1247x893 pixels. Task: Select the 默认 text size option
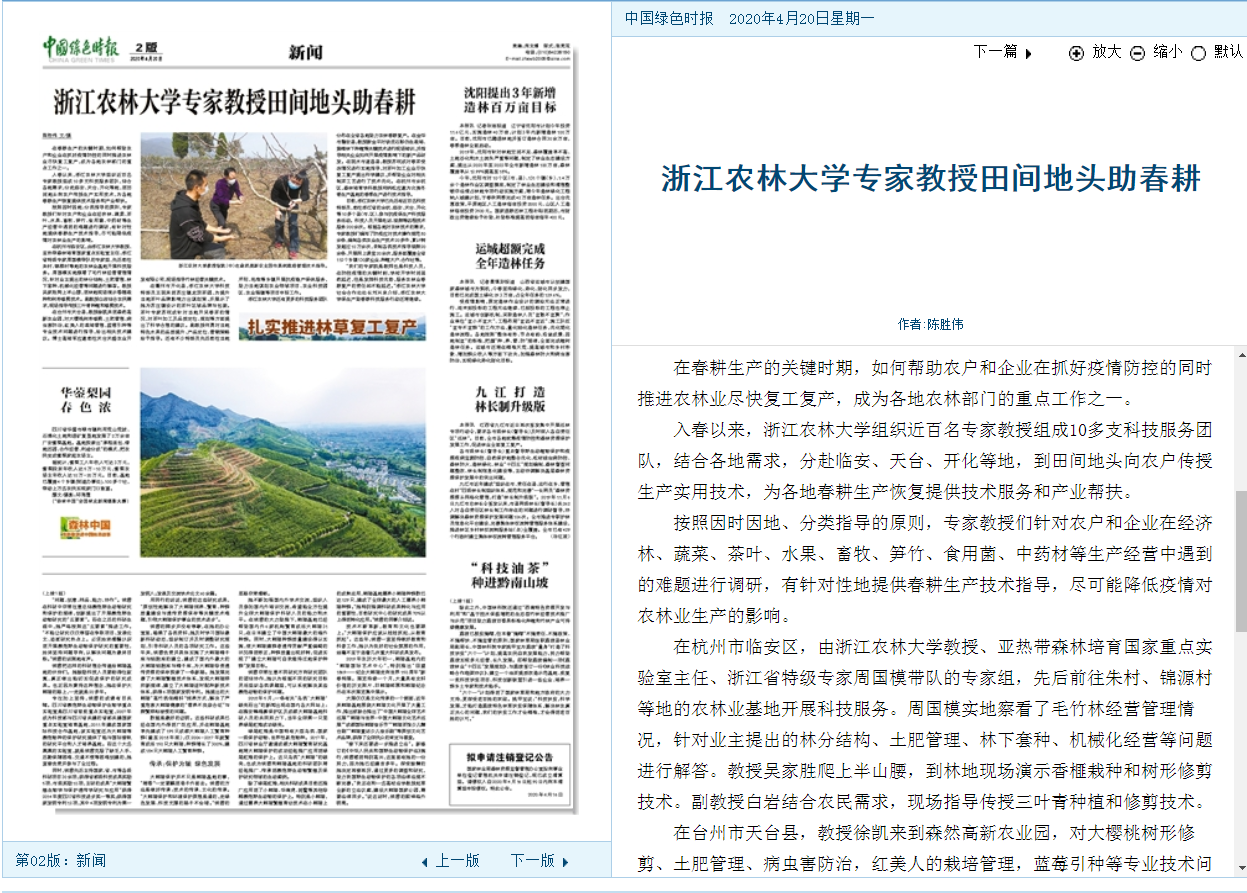point(1228,52)
